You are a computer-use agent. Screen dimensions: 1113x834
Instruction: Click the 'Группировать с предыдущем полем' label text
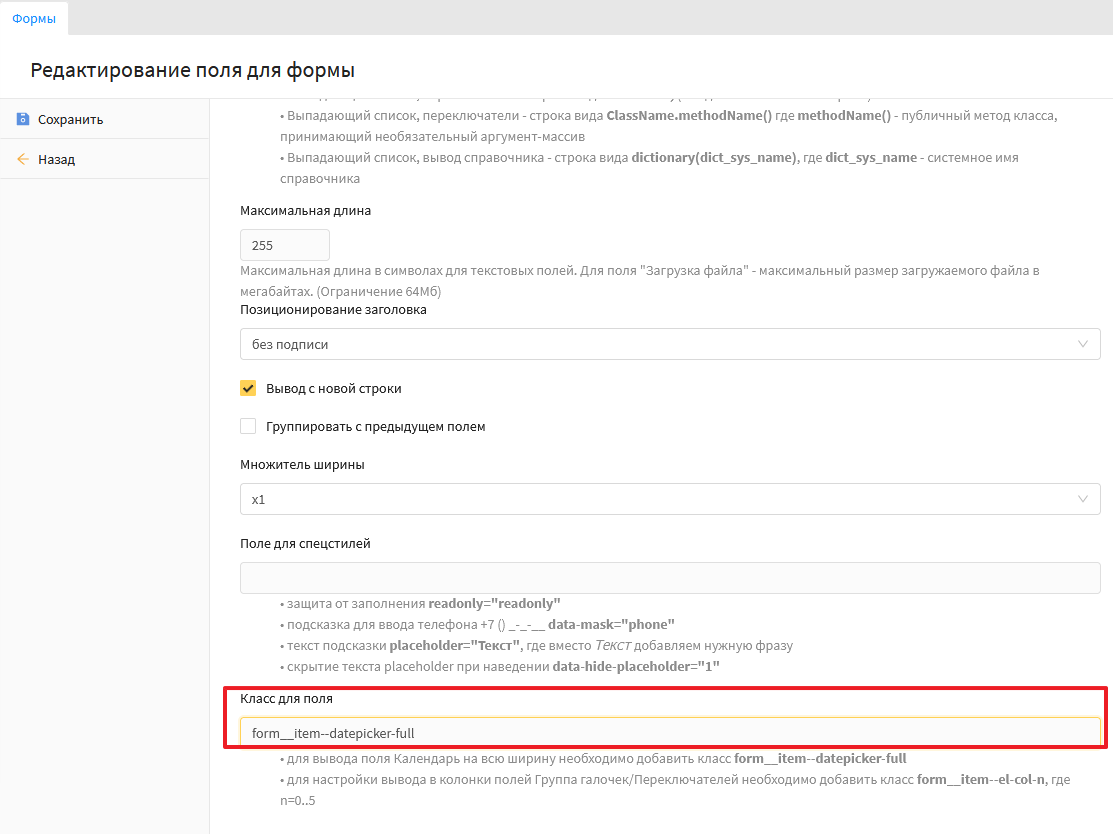[376, 426]
